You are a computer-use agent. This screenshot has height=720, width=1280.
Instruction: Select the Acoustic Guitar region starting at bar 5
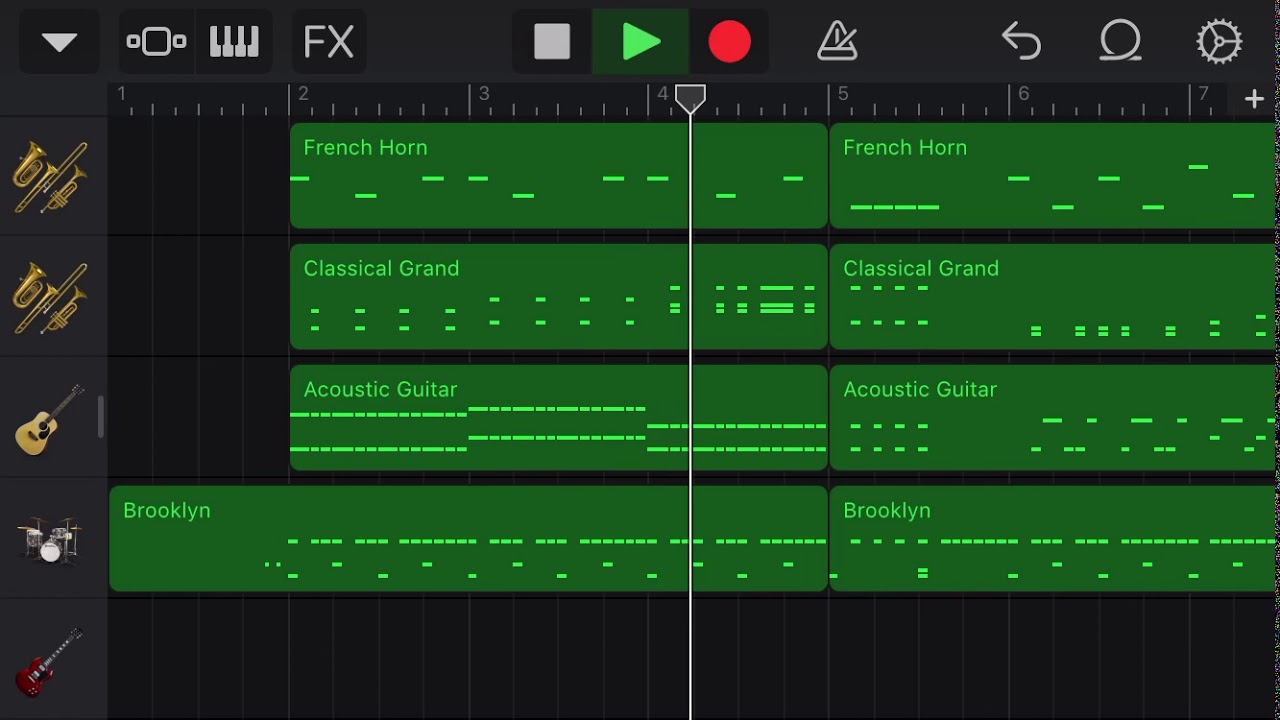pos(1053,418)
